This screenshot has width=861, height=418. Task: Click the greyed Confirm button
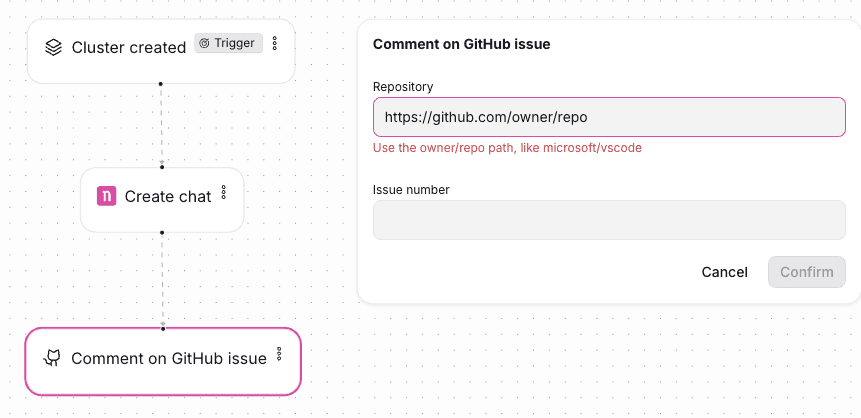coord(807,272)
